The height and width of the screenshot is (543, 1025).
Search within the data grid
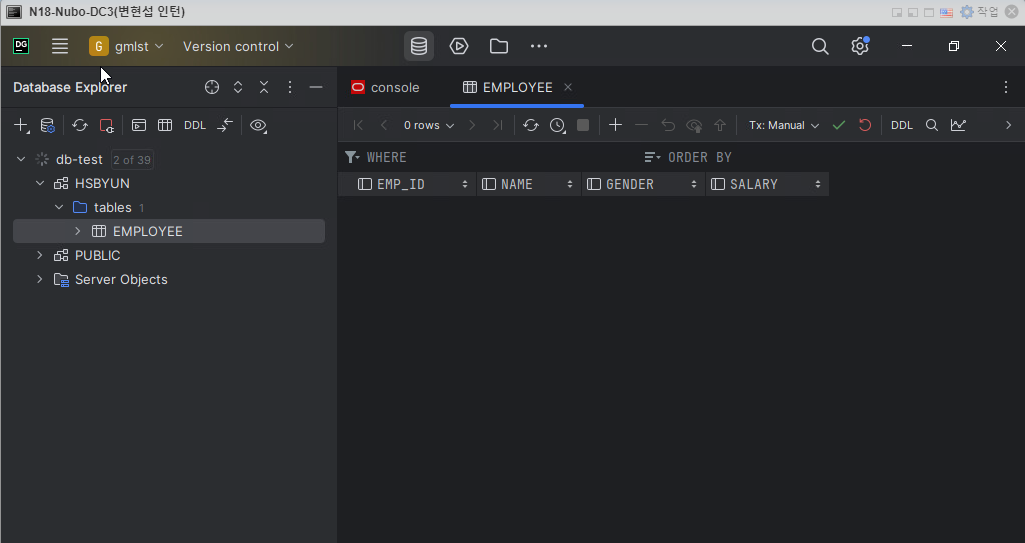pyautogui.click(x=932, y=125)
